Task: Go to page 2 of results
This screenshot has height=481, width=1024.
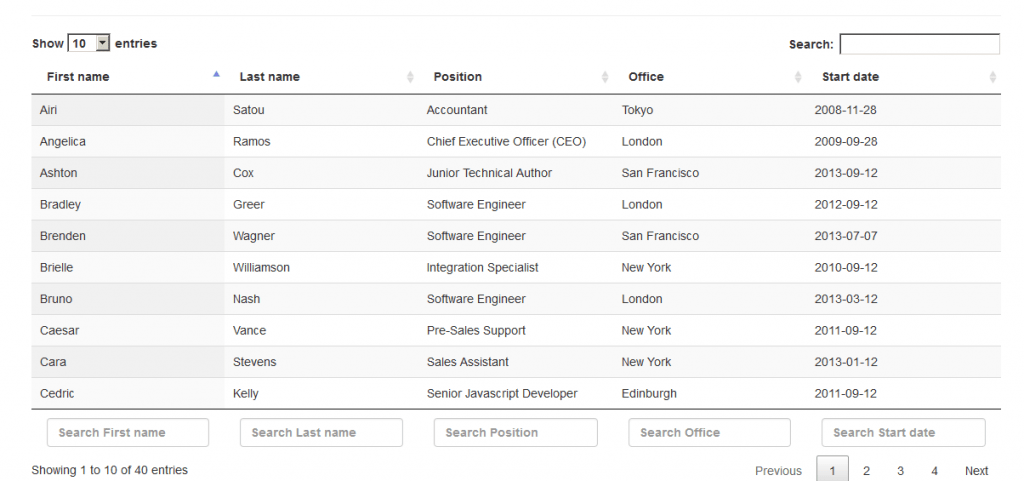Action: (866, 471)
